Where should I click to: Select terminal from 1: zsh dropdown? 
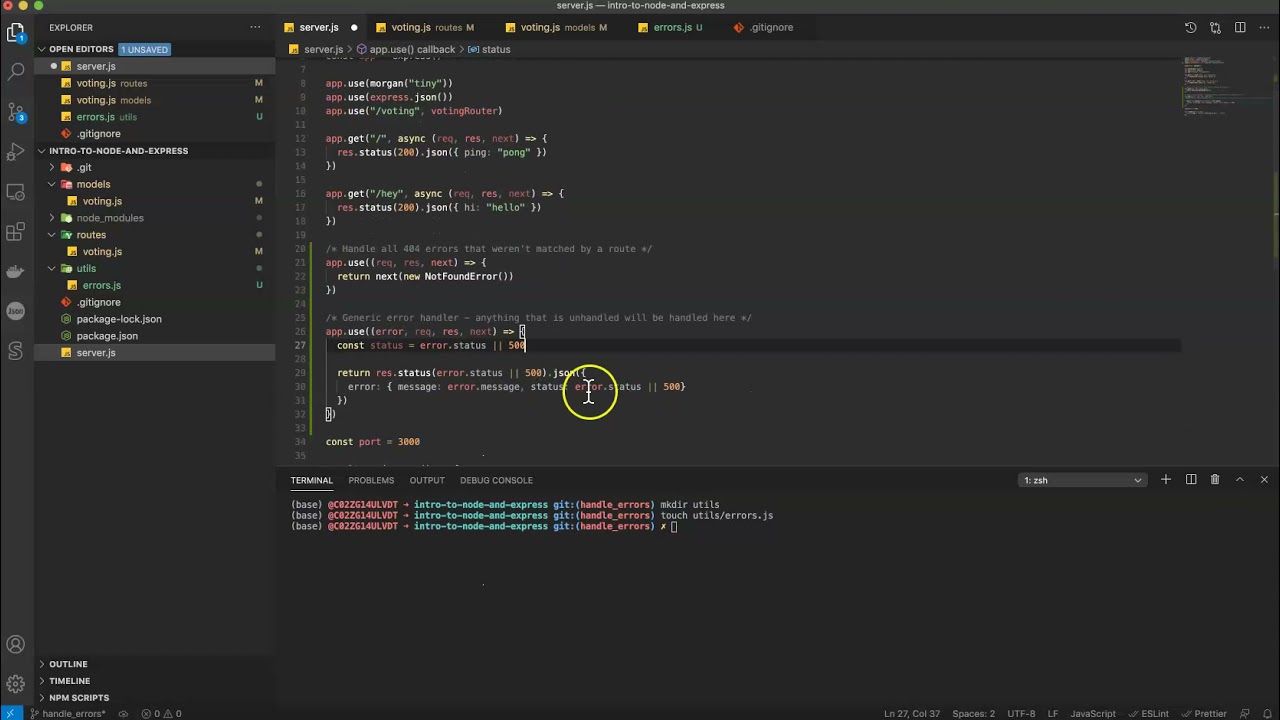click(x=1082, y=480)
